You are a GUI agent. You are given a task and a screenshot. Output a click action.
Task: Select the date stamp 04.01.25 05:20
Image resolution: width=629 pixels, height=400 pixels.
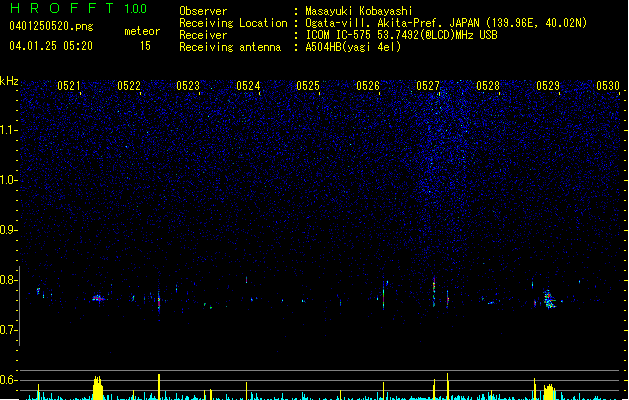(x=51, y=46)
